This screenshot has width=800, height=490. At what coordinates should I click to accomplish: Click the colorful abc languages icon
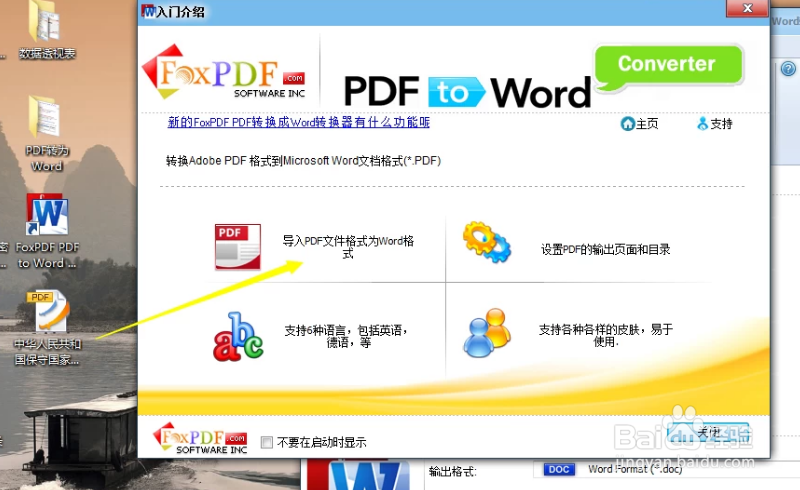click(238, 337)
